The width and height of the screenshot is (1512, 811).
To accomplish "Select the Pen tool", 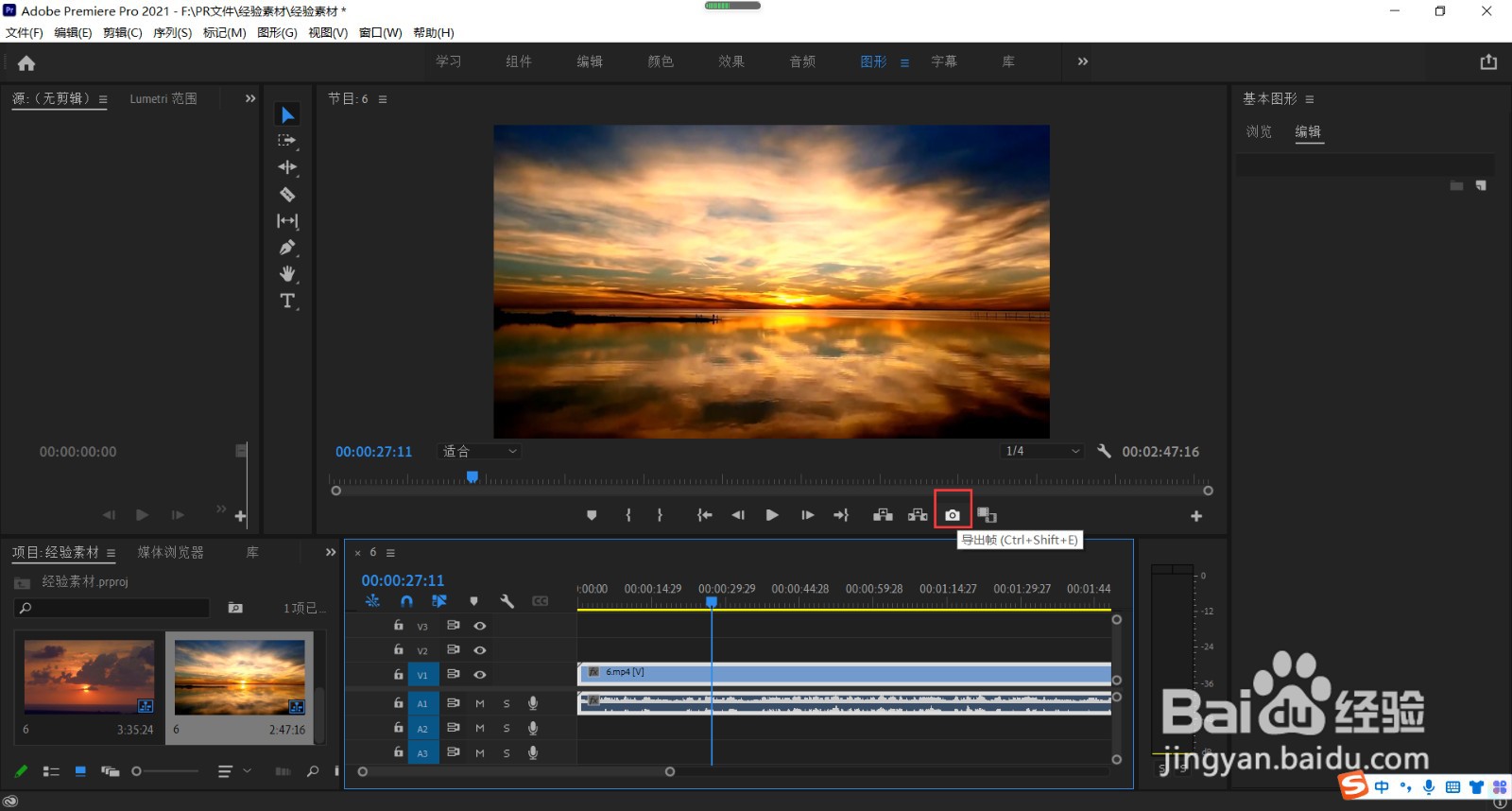I will [287, 248].
